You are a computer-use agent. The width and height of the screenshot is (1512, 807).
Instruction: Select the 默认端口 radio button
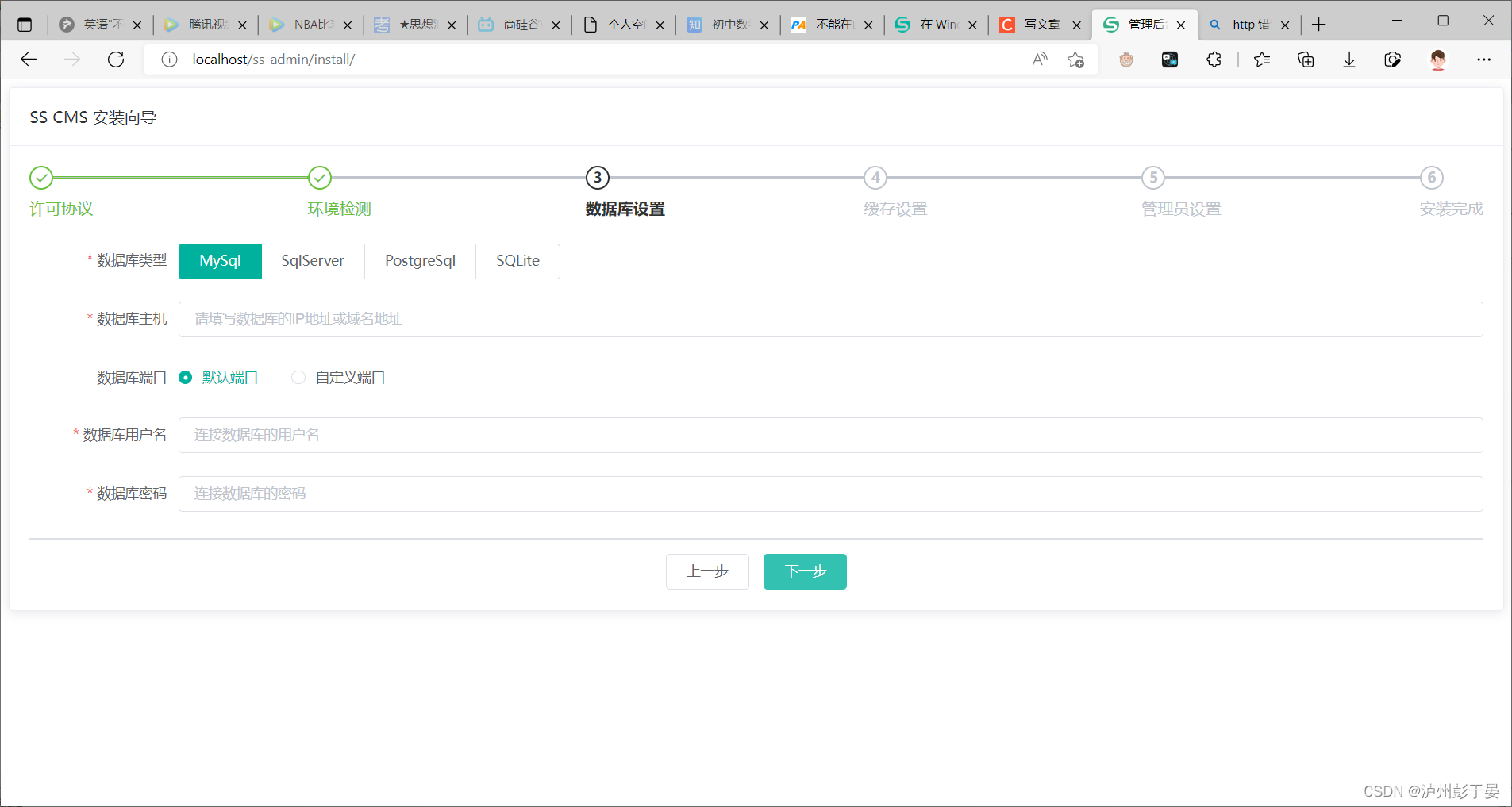pos(185,377)
